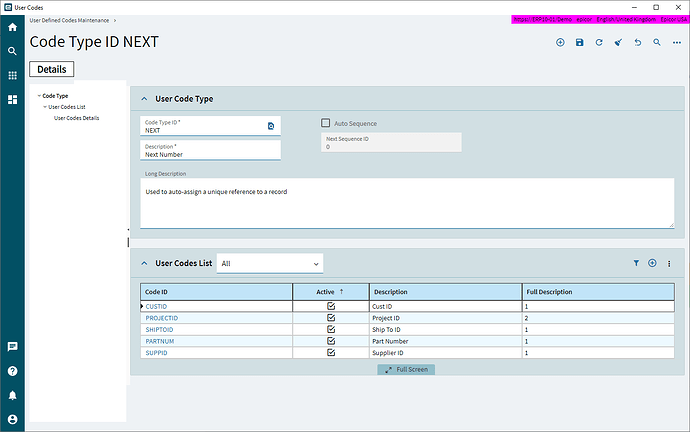Screen dimensions: 690x432
Task: Toggle Active checkbox for PARTNUM row
Action: (331, 341)
